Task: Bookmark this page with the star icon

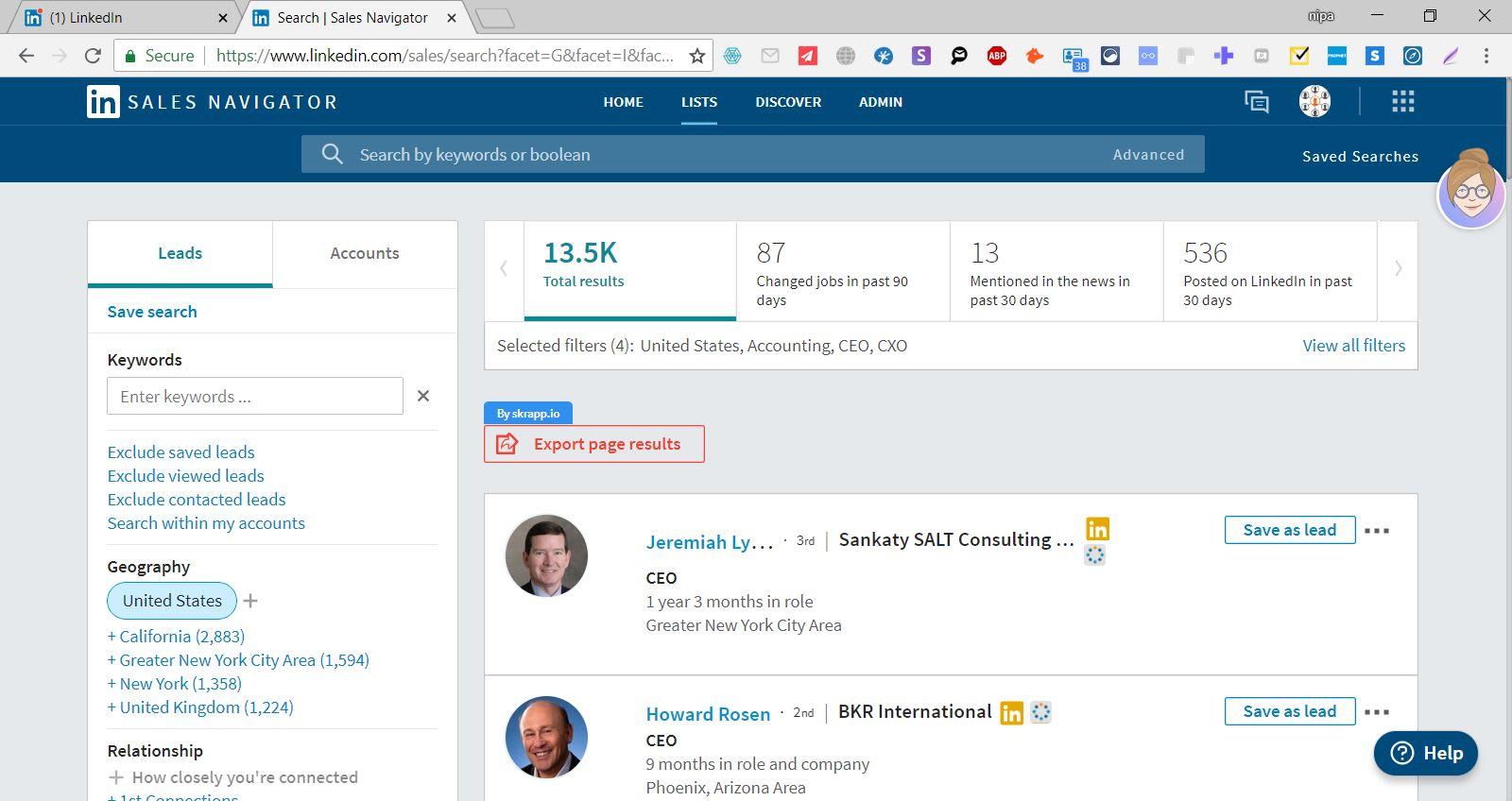Action: (x=697, y=56)
